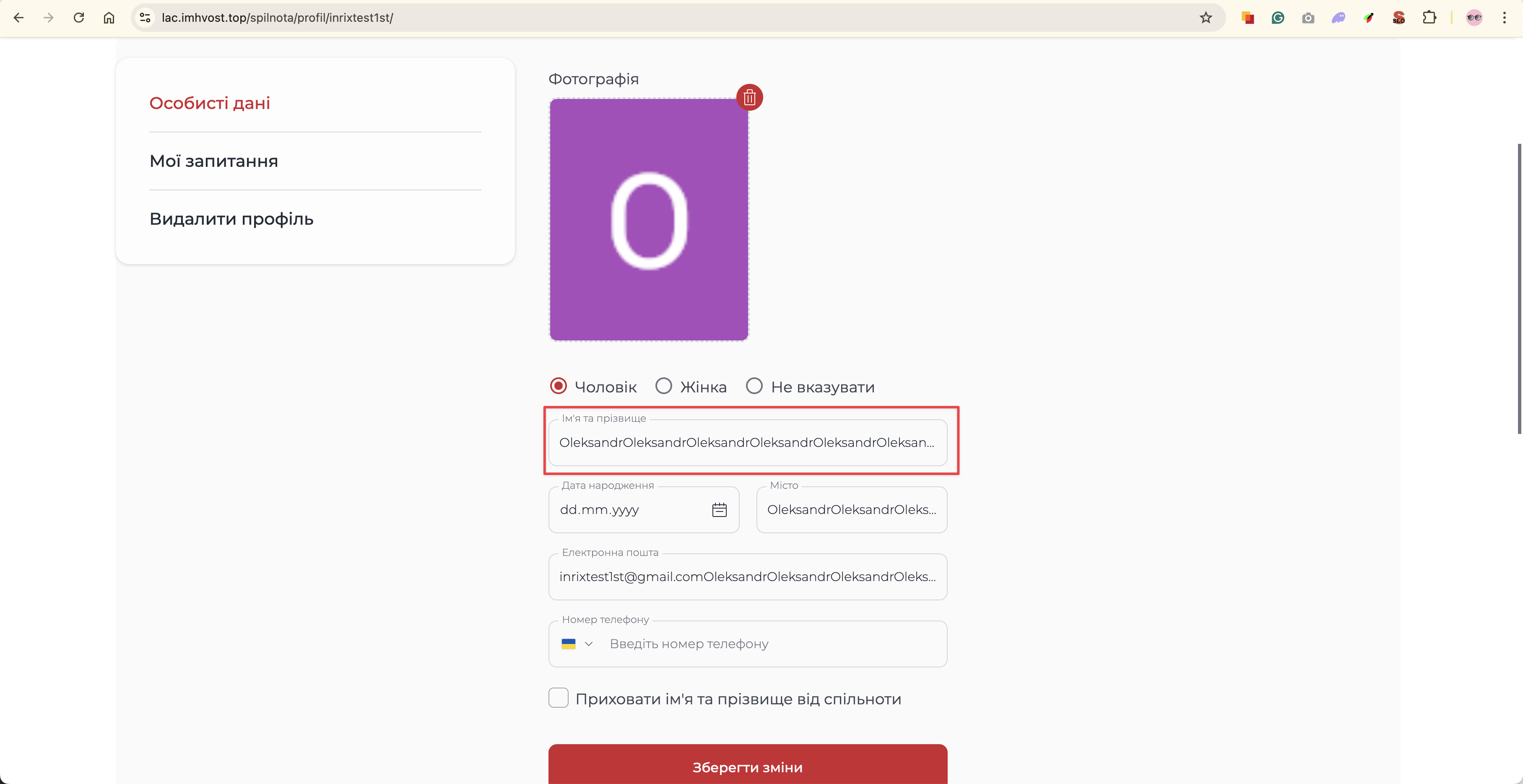Focus the Місто input field
1523x784 pixels.
[851, 510]
